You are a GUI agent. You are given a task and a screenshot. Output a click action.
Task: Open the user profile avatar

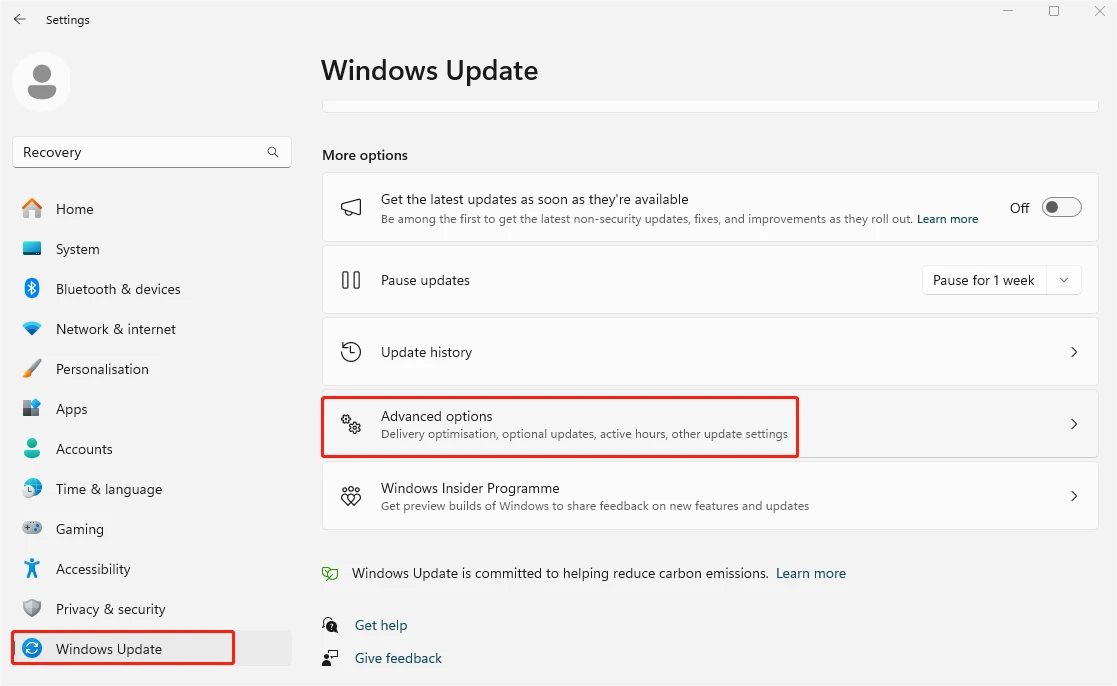point(41,82)
